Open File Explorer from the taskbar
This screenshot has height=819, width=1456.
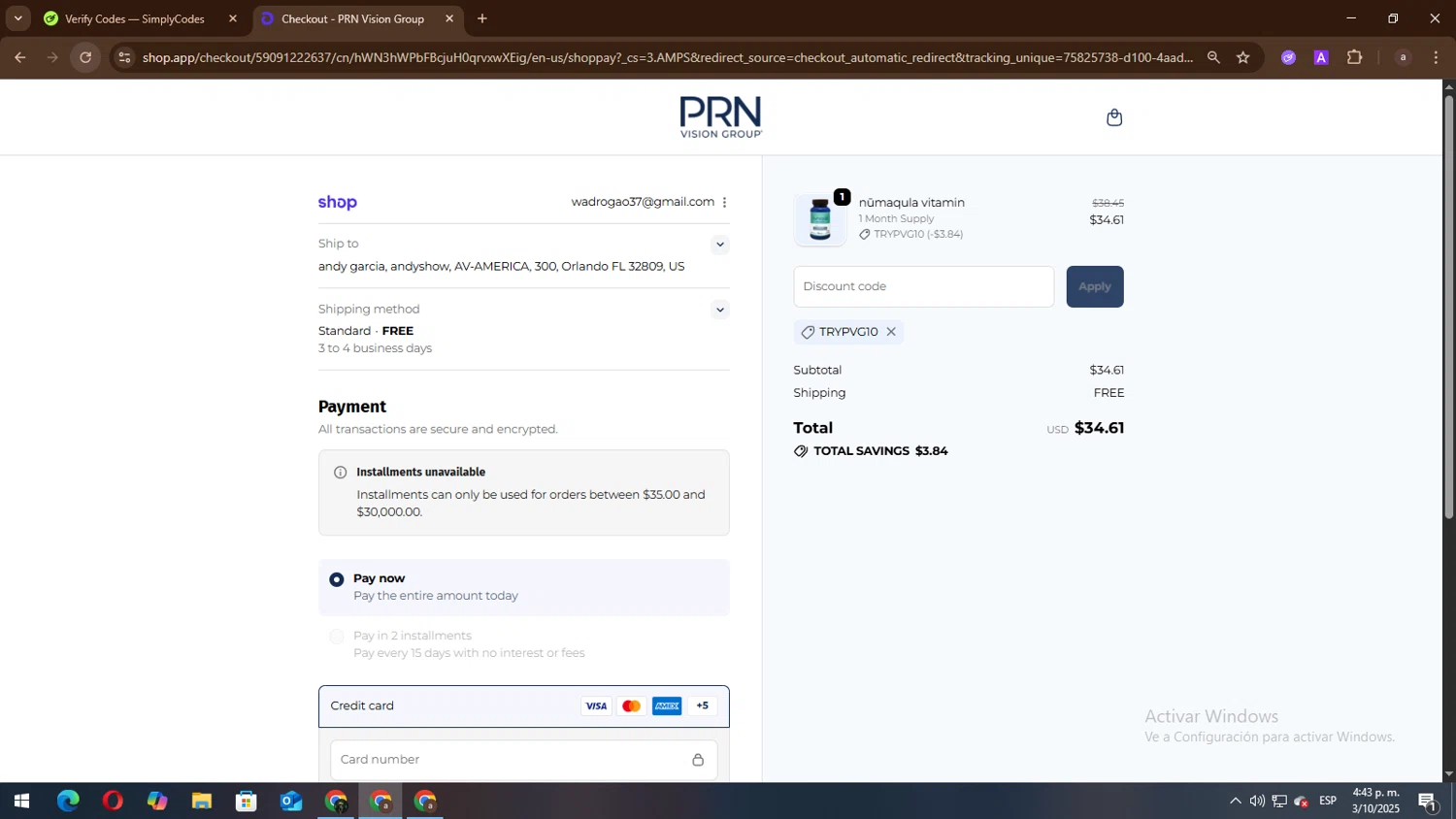(202, 802)
